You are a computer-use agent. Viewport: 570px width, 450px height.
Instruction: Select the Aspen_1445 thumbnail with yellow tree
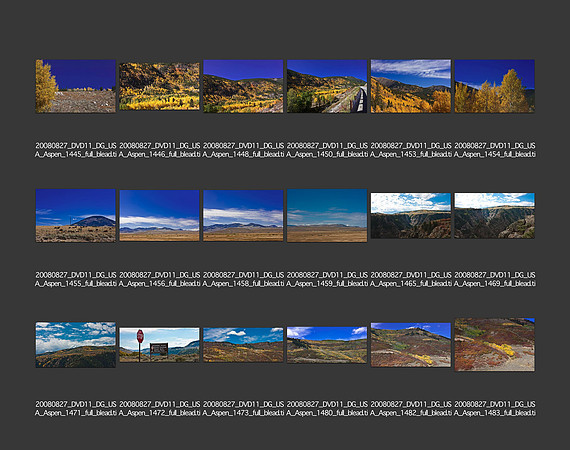[x=76, y=86]
